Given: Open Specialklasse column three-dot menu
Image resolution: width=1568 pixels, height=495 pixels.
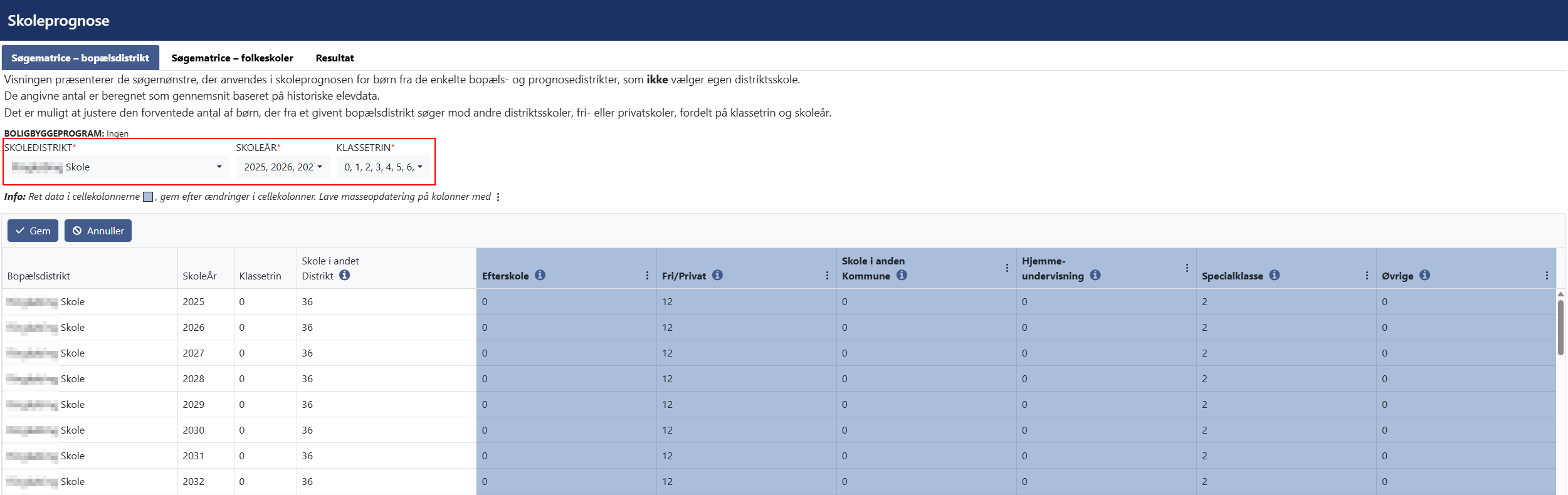Looking at the screenshot, I should (1367, 276).
